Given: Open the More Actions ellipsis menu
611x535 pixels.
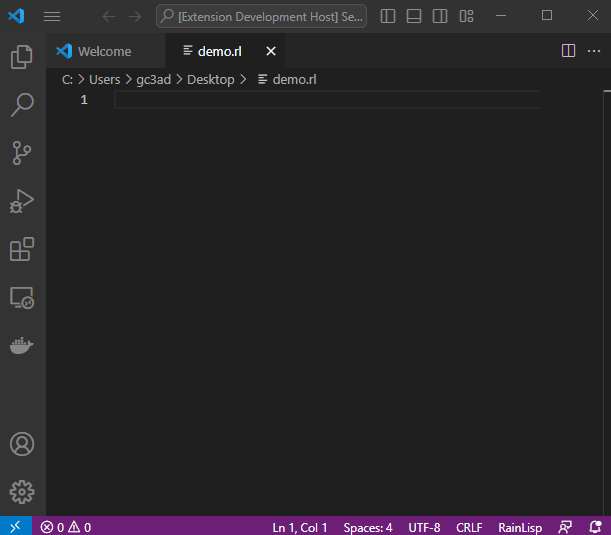Looking at the screenshot, I should coord(594,51).
